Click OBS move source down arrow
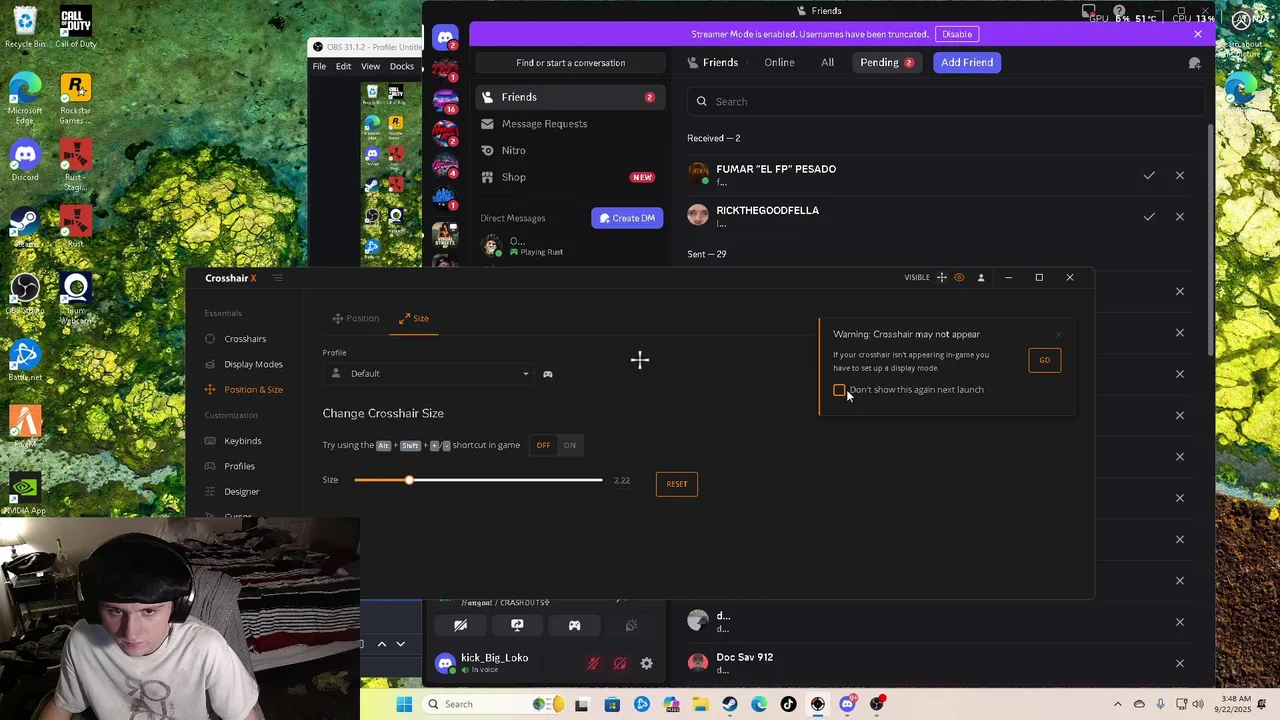Screen dimensions: 1280x720 [400, 644]
